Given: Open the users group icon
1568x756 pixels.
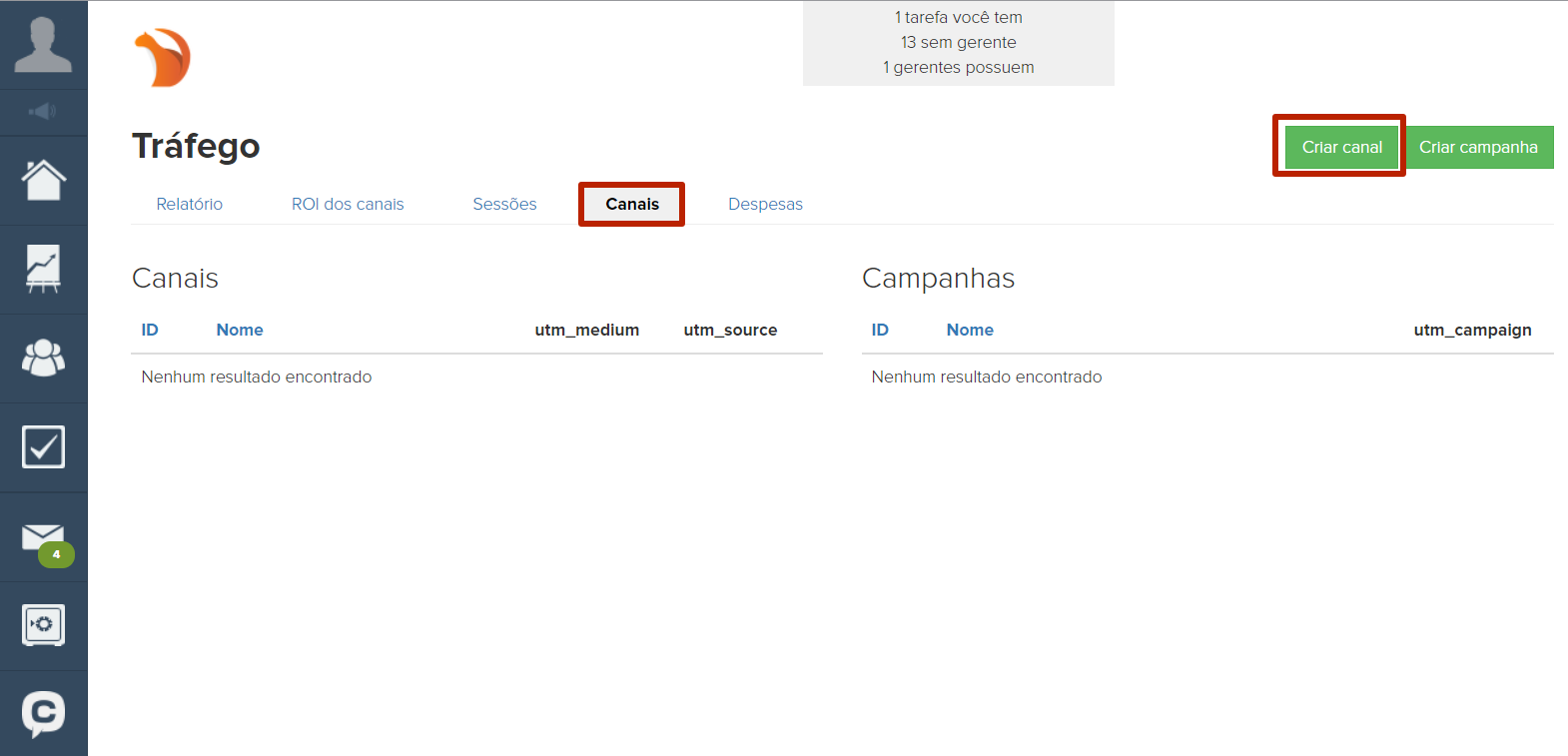Looking at the screenshot, I should (x=43, y=358).
